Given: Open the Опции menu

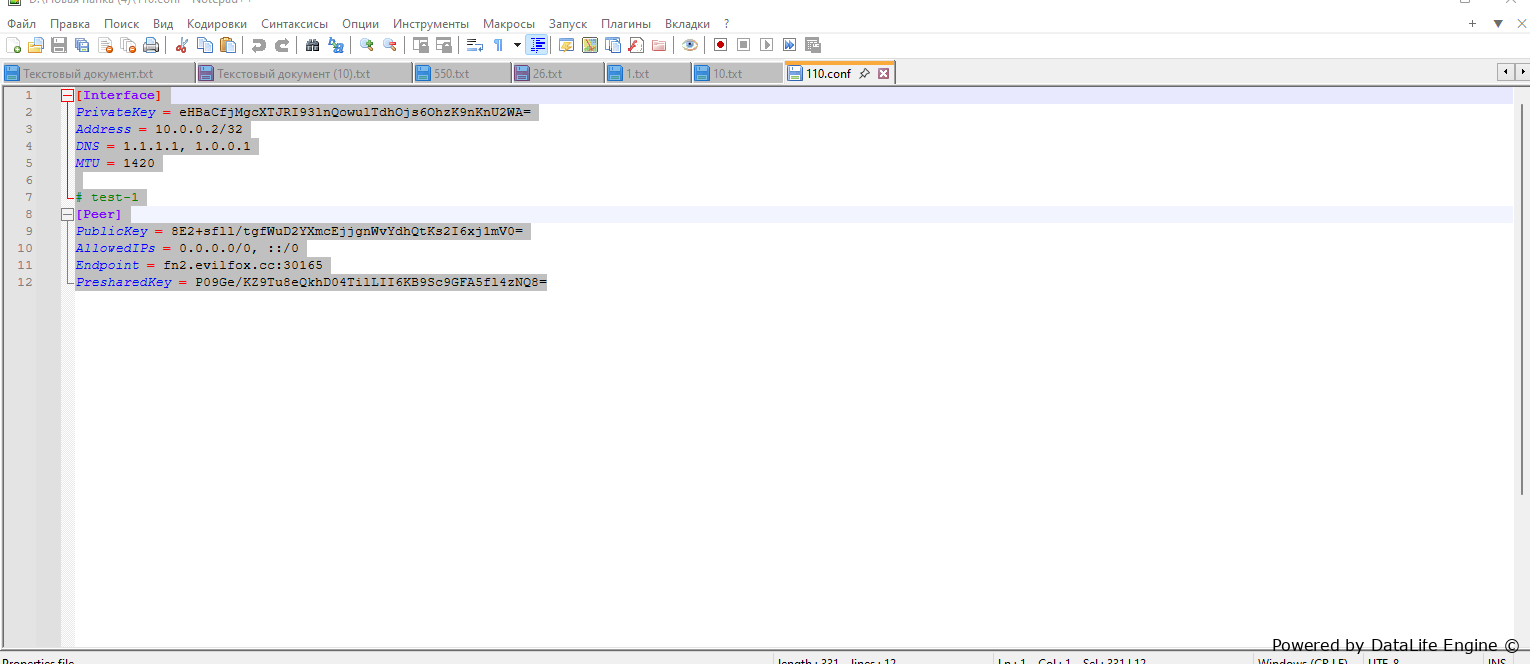Looking at the screenshot, I should click(x=360, y=24).
